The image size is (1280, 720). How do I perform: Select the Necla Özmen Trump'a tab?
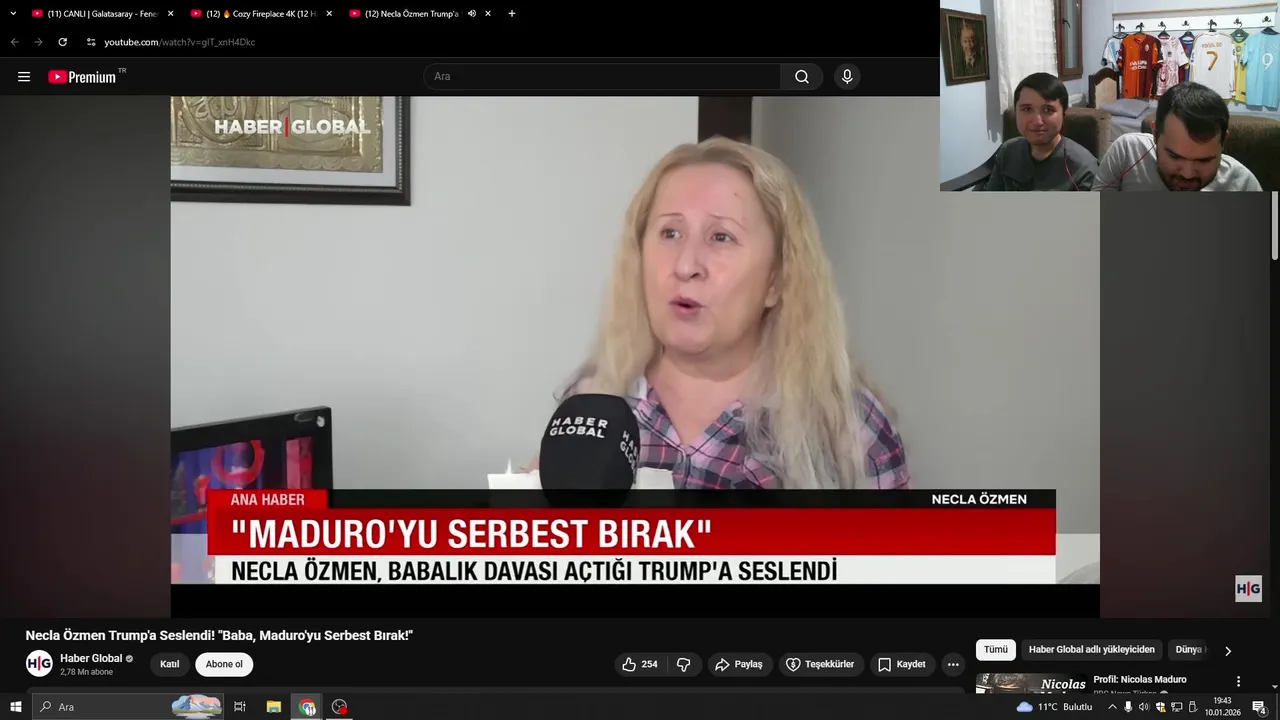420,13
